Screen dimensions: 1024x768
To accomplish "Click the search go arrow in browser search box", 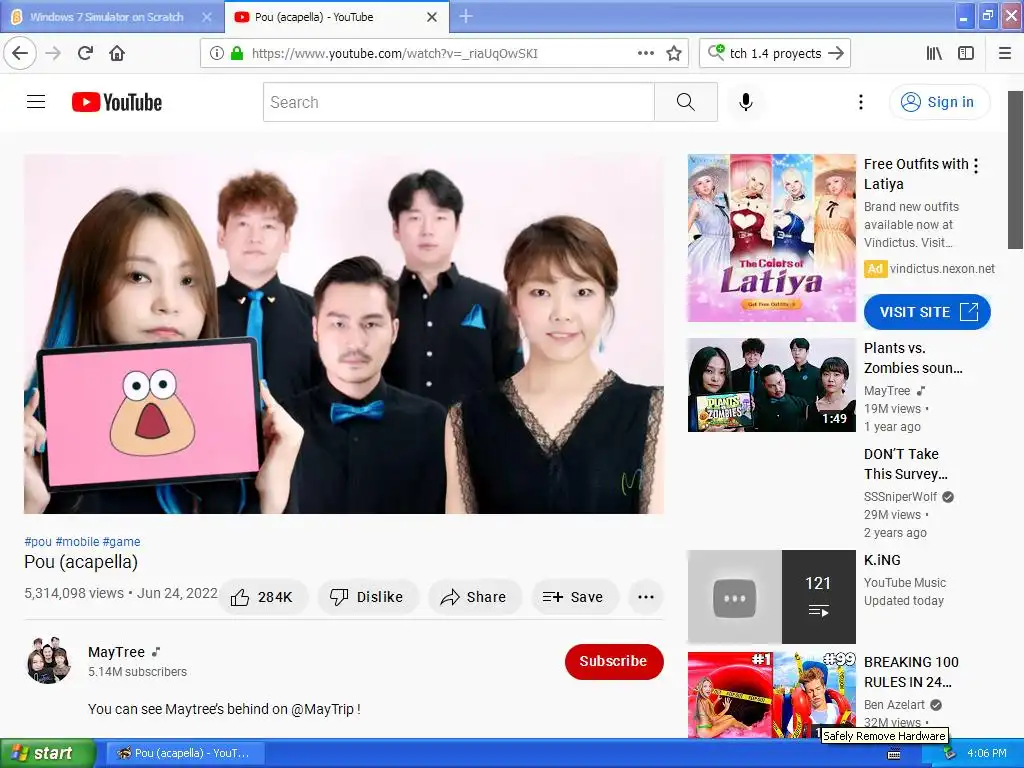I will tap(836, 53).
